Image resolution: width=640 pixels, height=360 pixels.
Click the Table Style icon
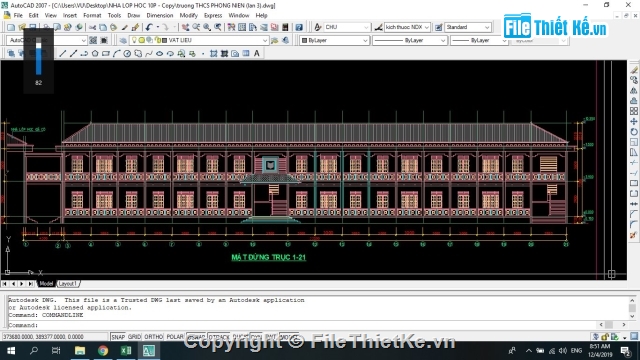438,27
